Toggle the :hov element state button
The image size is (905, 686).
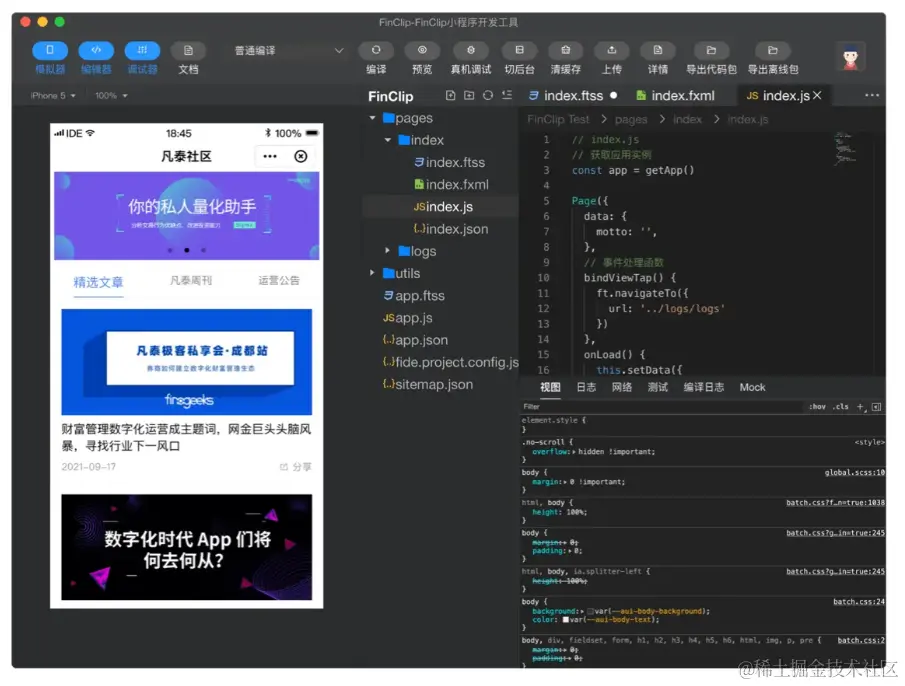(817, 407)
